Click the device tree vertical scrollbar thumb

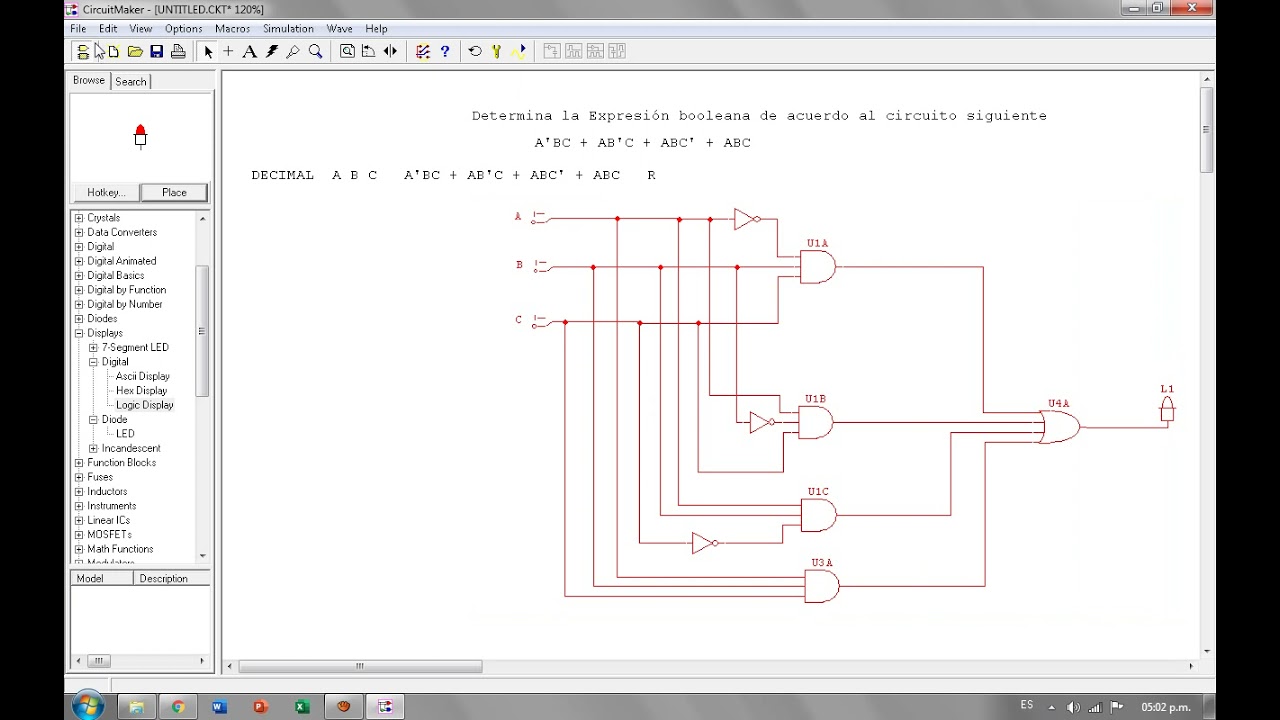click(202, 331)
